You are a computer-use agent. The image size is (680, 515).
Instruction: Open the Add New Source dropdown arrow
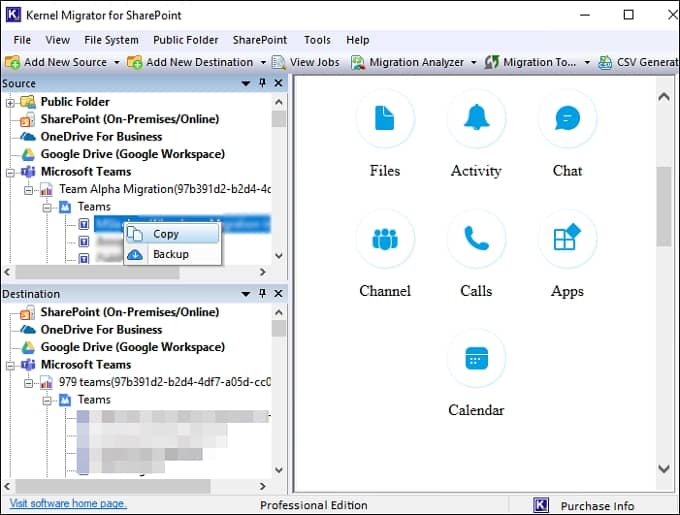tap(117, 62)
